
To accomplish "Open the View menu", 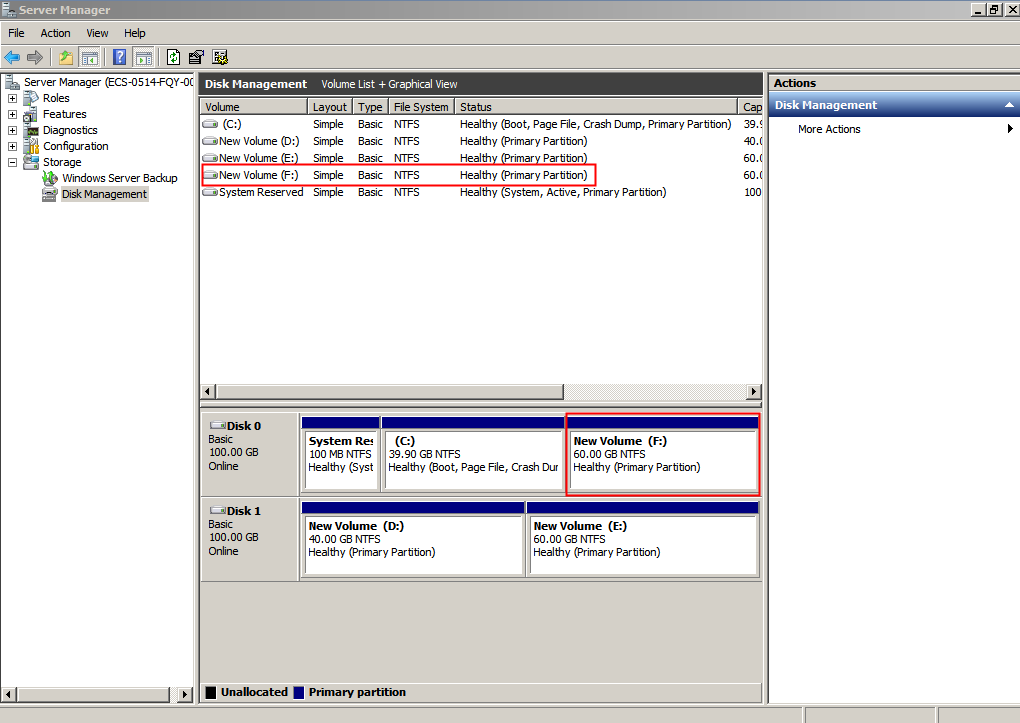I will click(97, 33).
